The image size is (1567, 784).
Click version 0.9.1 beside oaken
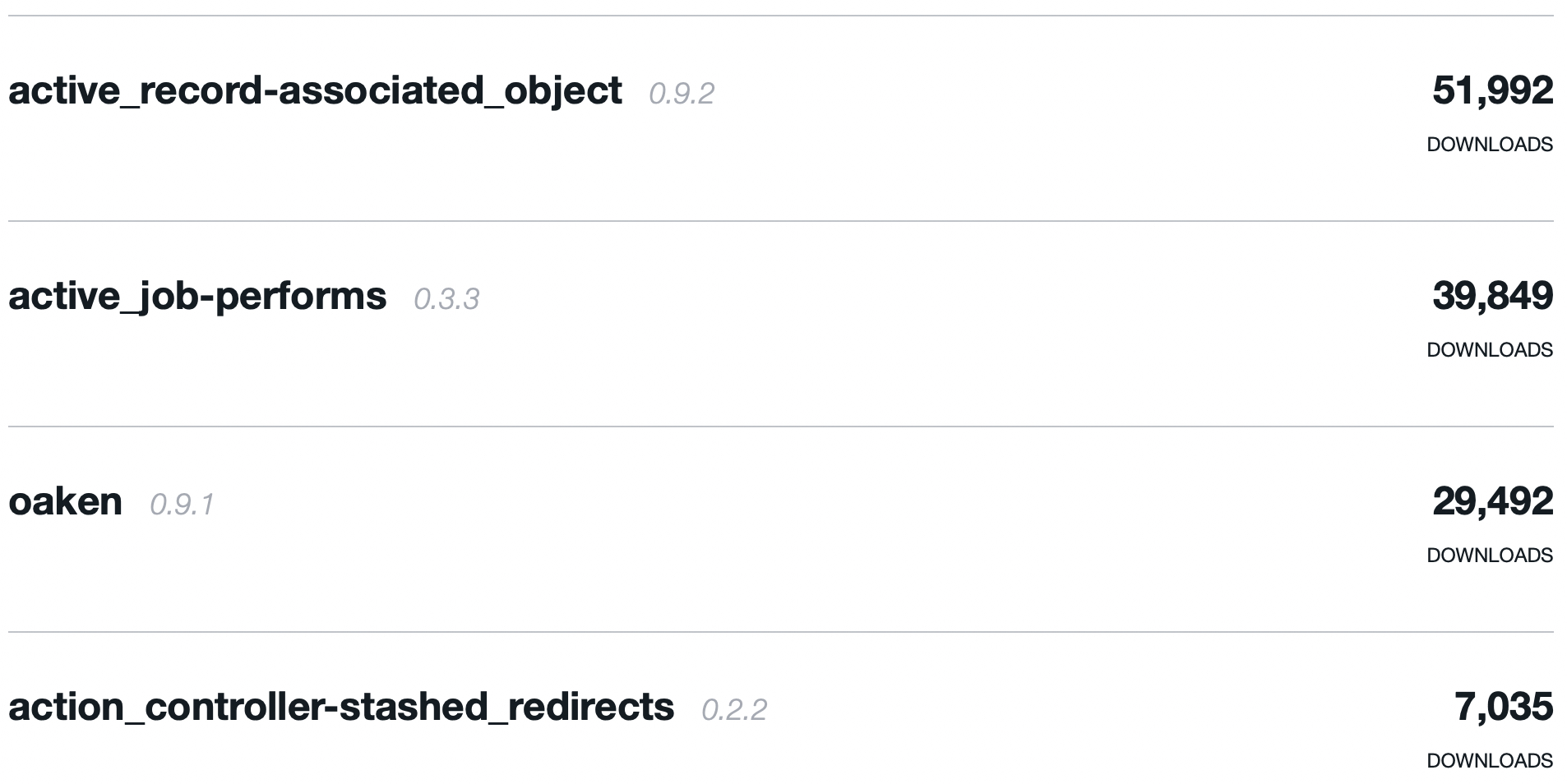click(182, 505)
